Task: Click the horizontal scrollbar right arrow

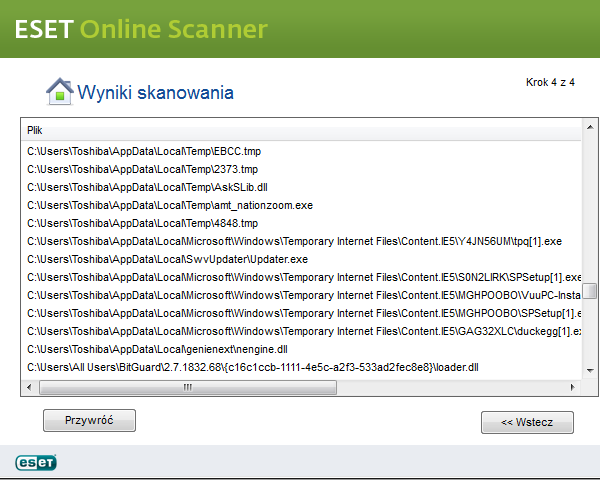Action: 573,387
